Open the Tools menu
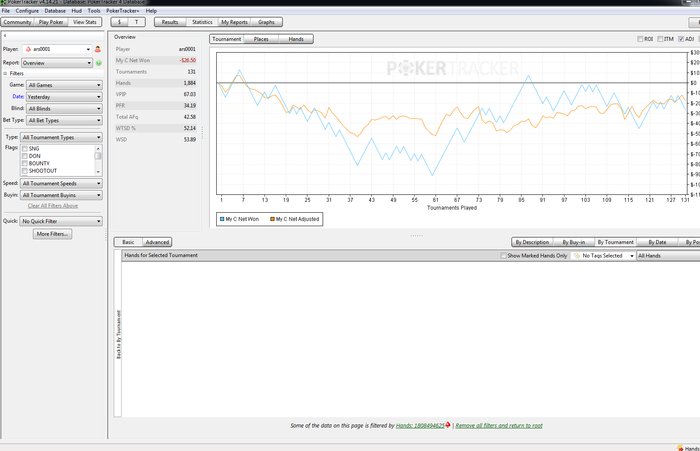700x451 pixels. pos(94,11)
